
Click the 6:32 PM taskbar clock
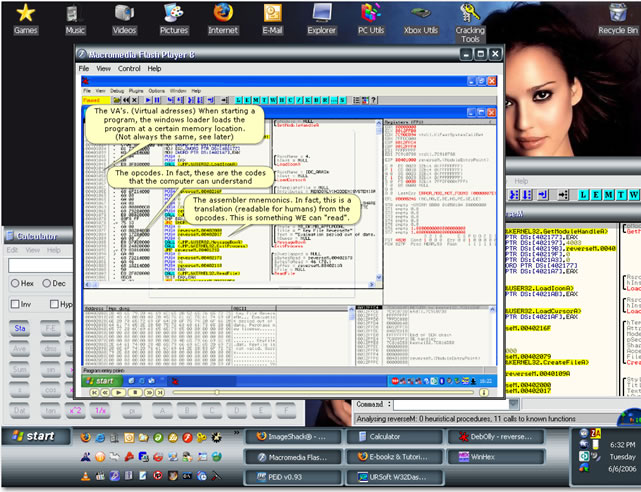pyautogui.click(x=623, y=445)
